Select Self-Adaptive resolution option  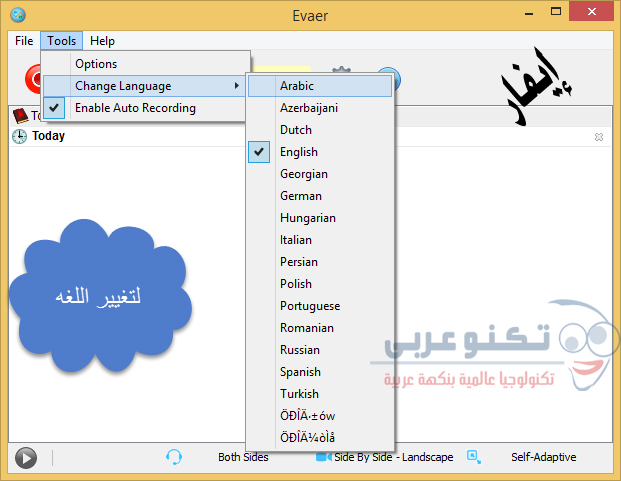[543, 457]
